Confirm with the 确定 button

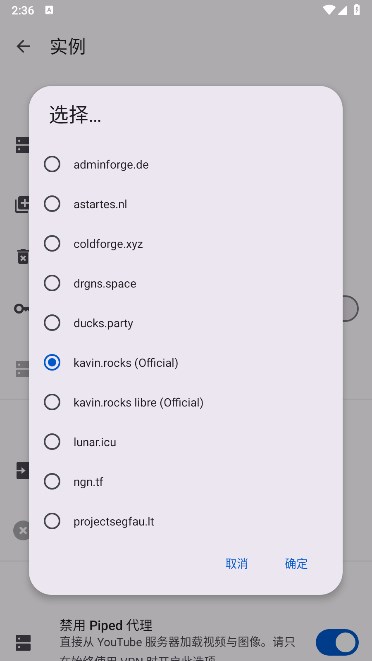[296, 564]
